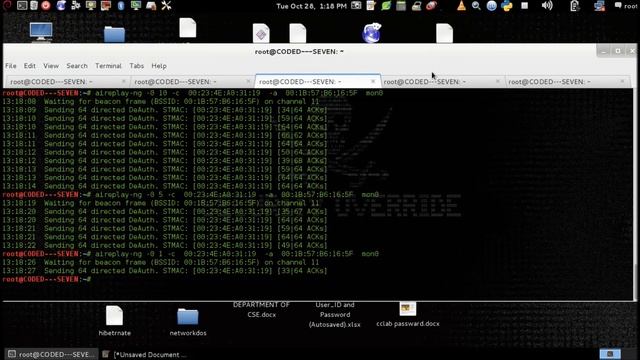Image resolution: width=640 pixels, height=360 pixels.
Task: Open the notepad icon in top panel
Action: [x=371, y=6]
